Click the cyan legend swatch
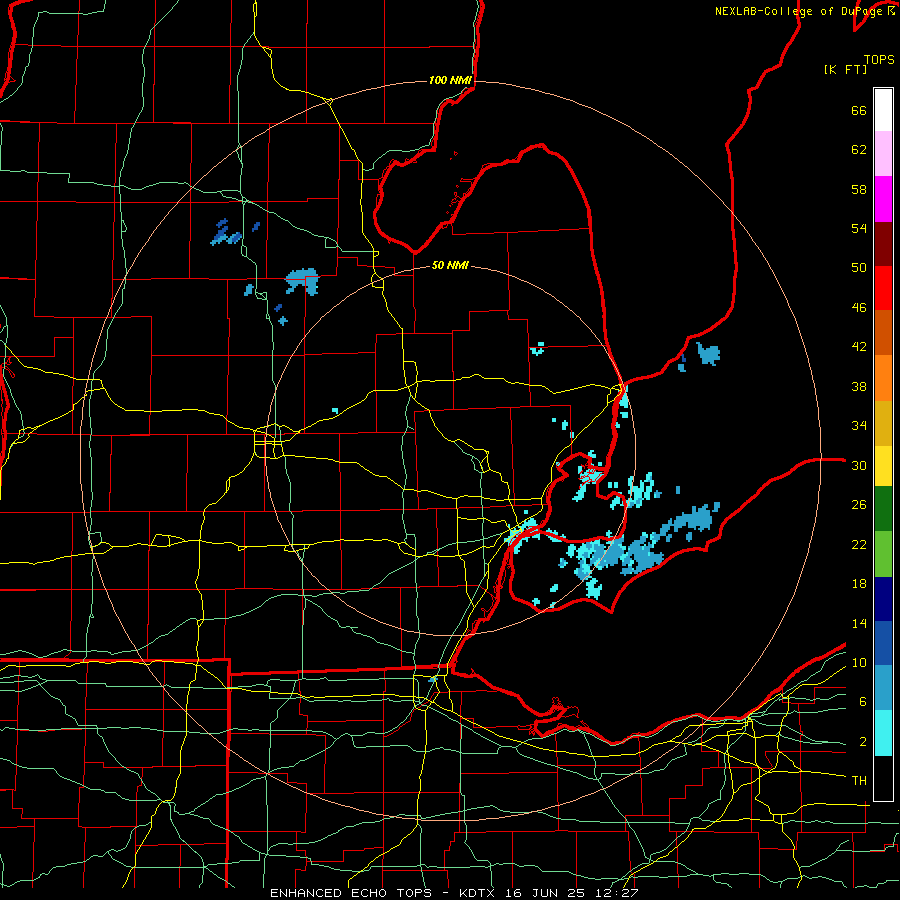The height and width of the screenshot is (900, 900). 883,733
